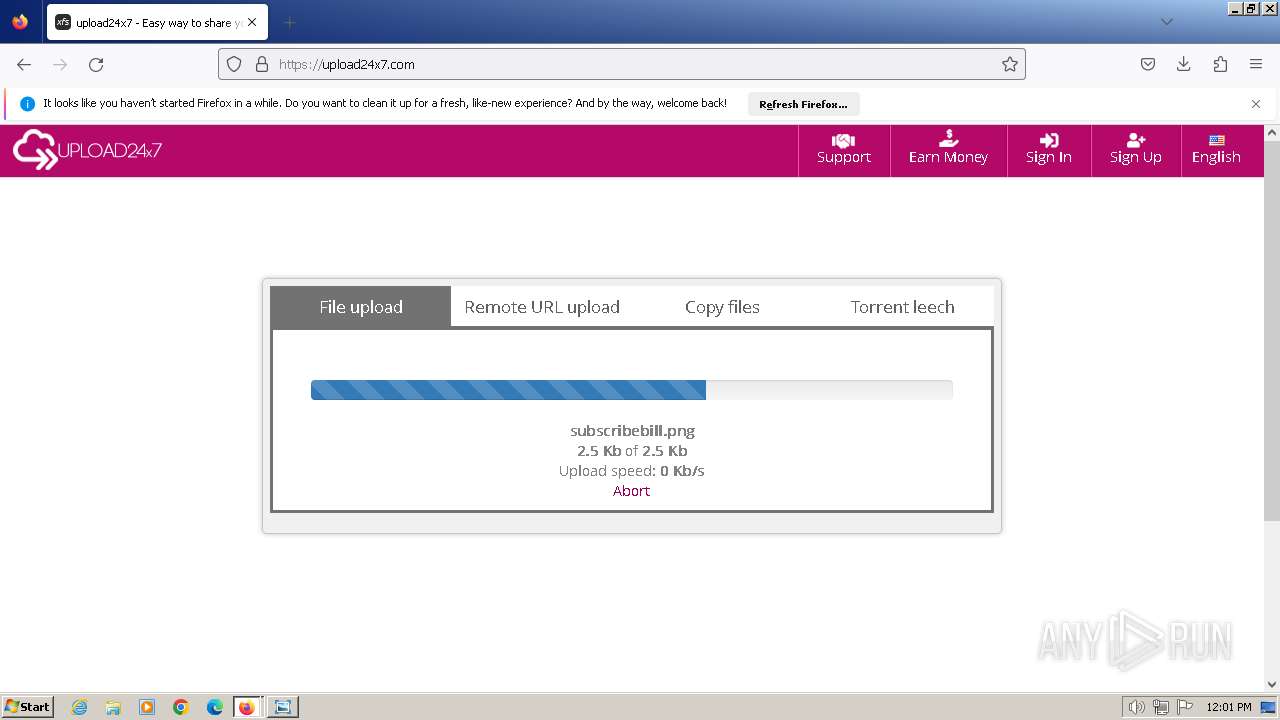Reload the current page
This screenshot has width=1280, height=720.
(x=96, y=64)
